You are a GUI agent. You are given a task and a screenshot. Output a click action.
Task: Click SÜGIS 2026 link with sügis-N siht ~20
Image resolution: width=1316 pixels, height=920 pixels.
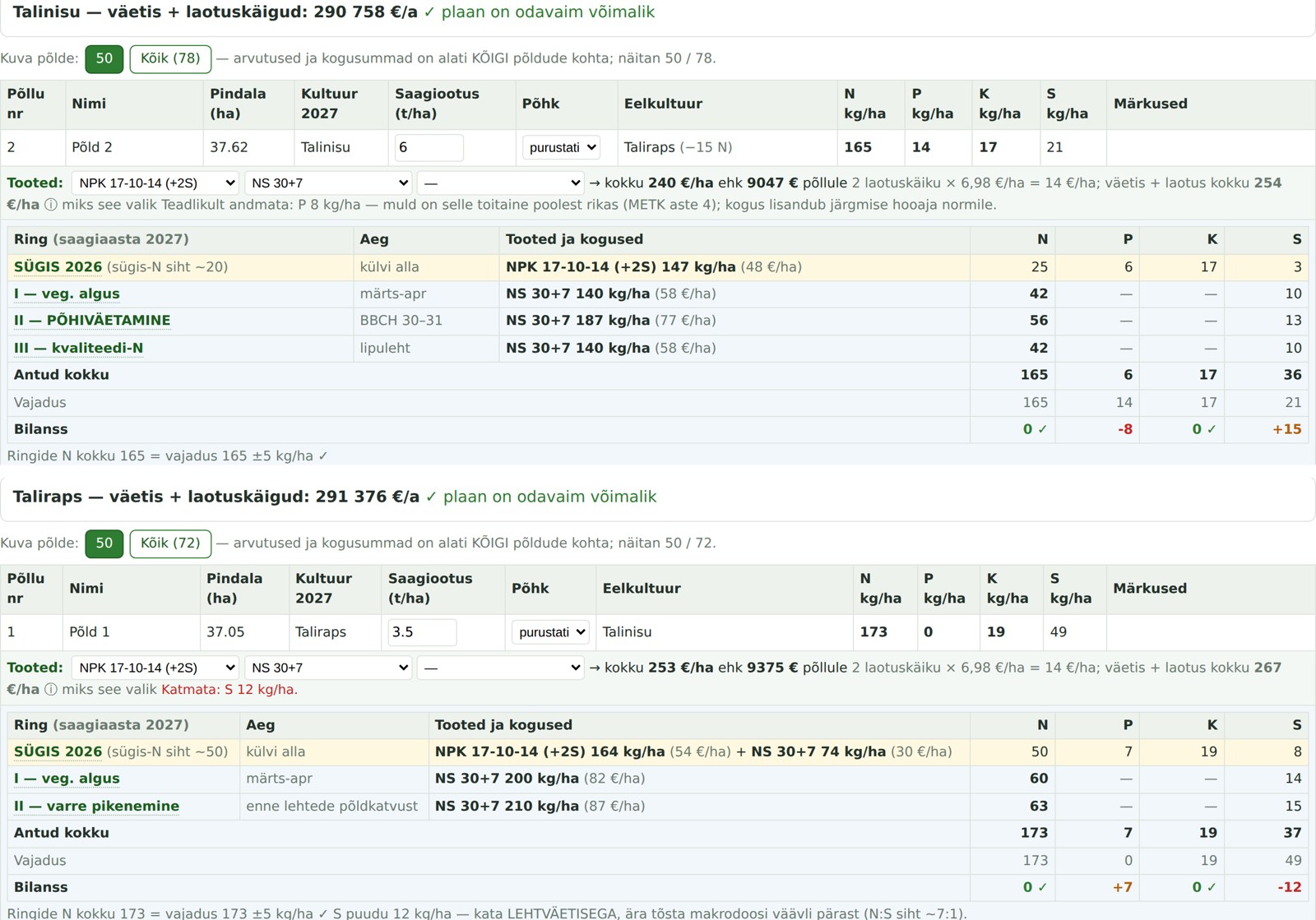point(58,267)
